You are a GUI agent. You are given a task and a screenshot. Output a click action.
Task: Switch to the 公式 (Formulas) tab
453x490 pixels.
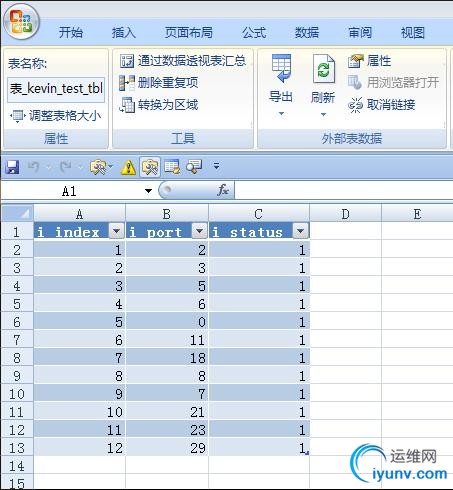coord(254,33)
